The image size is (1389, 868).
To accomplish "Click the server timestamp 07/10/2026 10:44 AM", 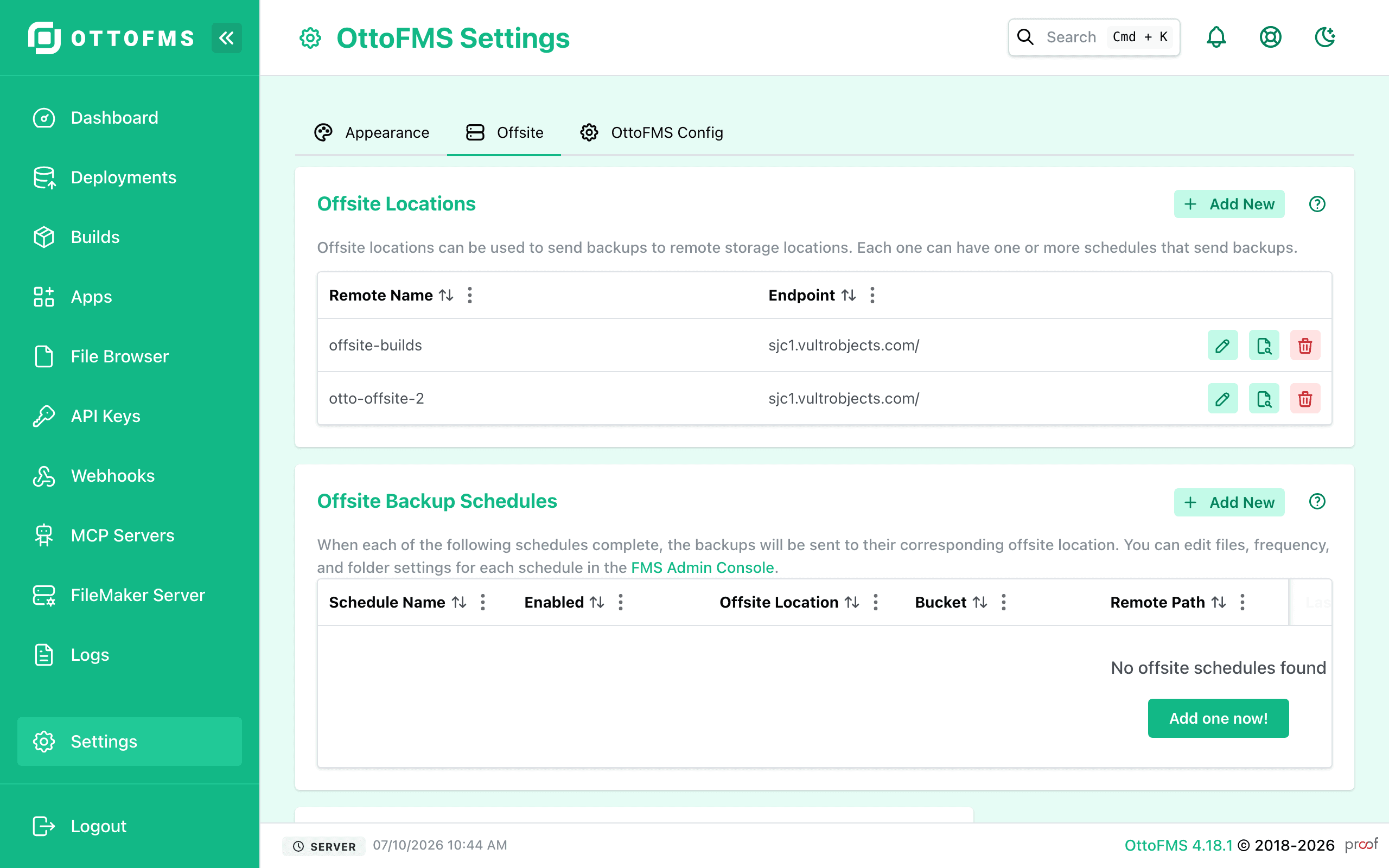I will click(x=439, y=845).
